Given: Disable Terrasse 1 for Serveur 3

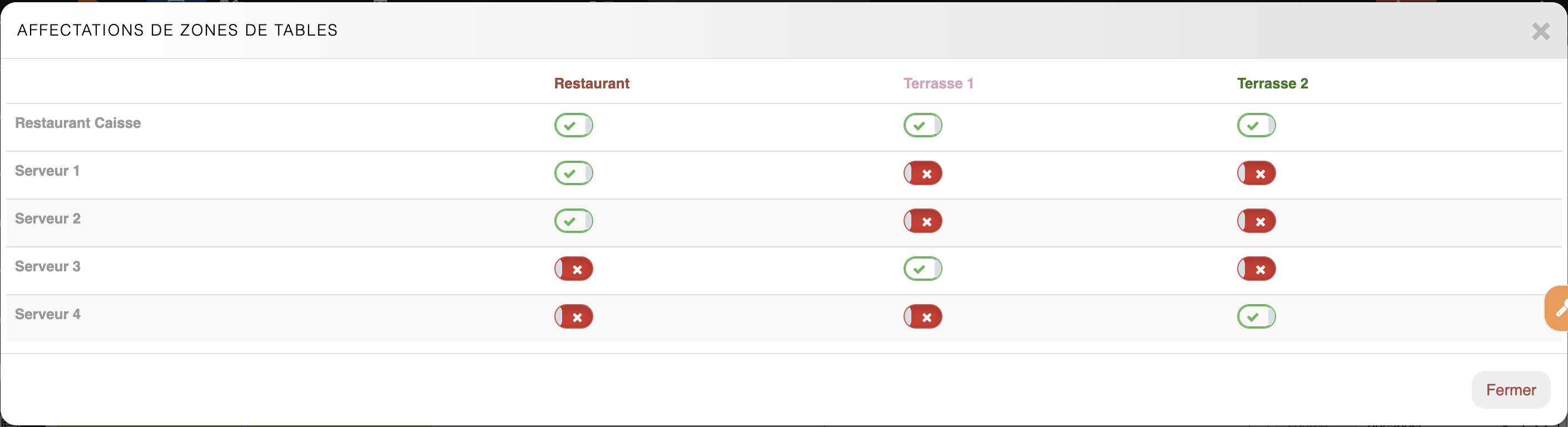Looking at the screenshot, I should point(922,269).
